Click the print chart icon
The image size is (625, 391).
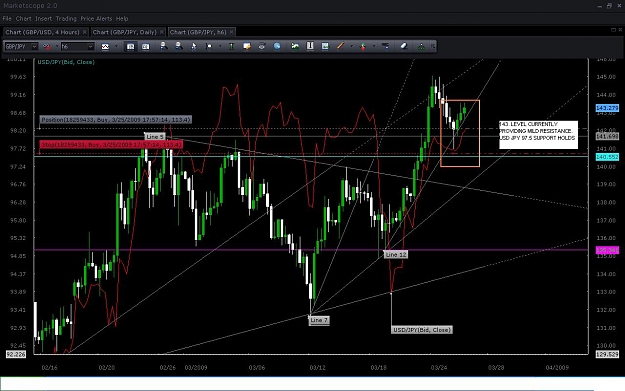(262, 47)
